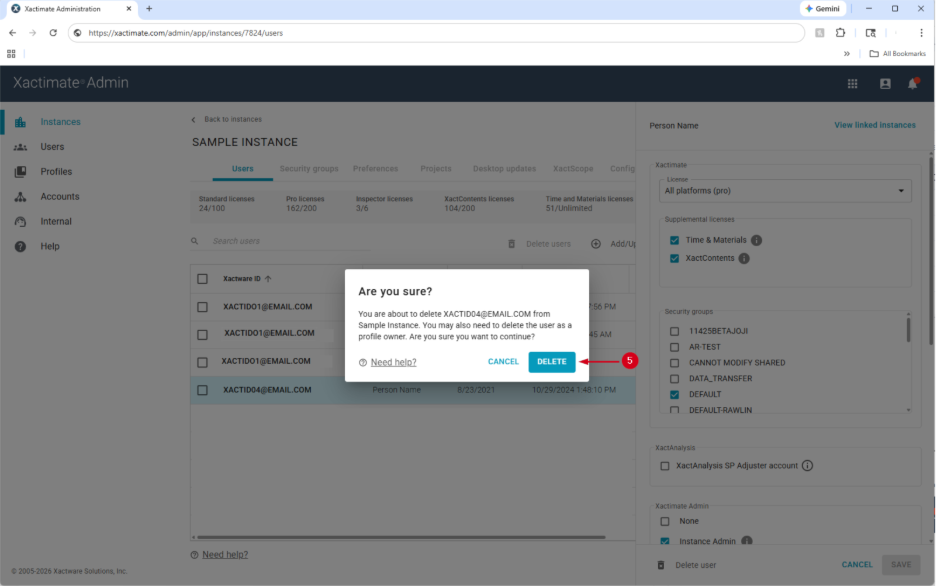Viewport: 936px width, 586px height.
Task: Click the Delete users trash icon
Action: tap(512, 244)
